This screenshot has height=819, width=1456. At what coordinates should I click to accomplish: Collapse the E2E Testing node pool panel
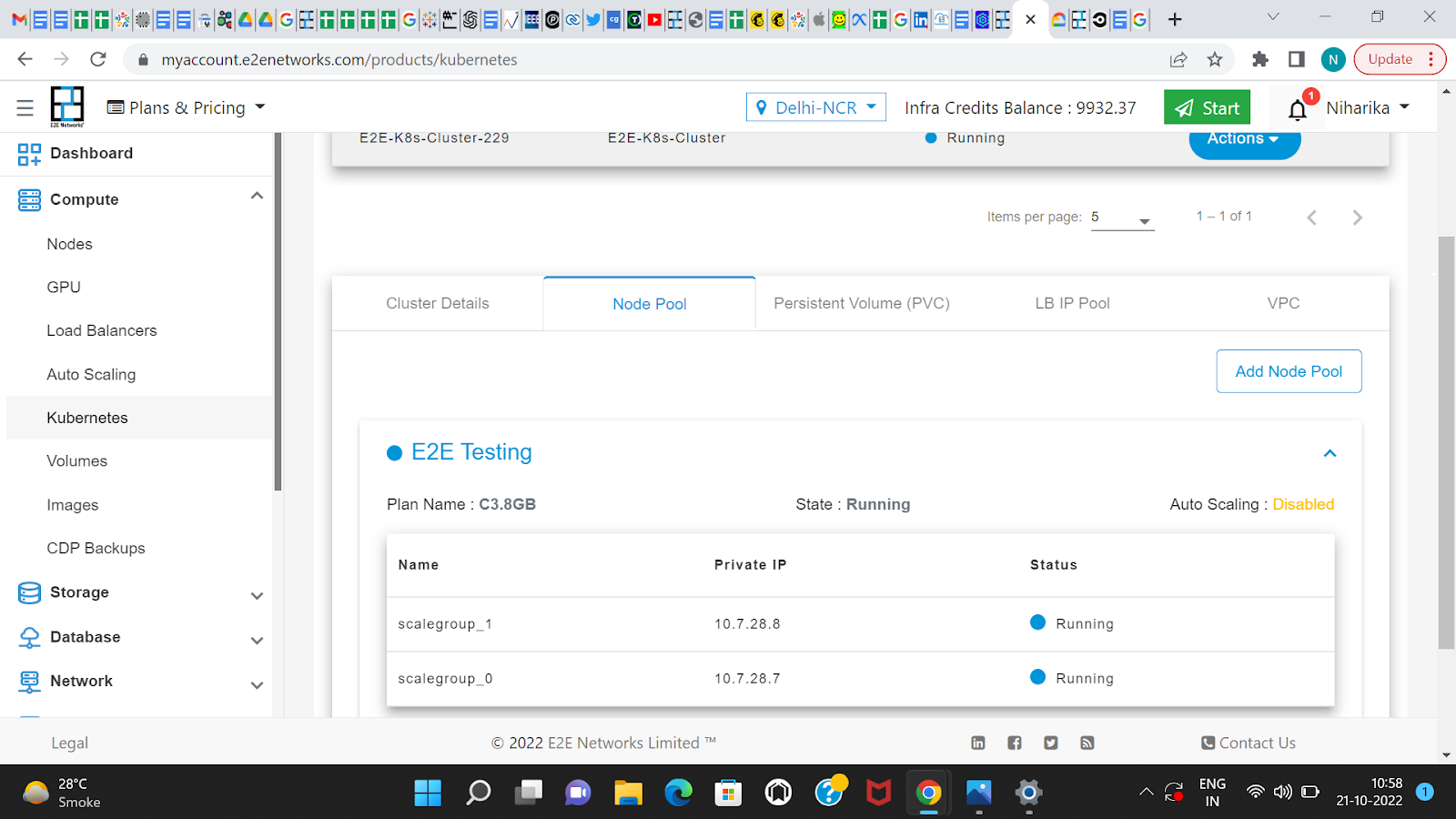click(1330, 453)
